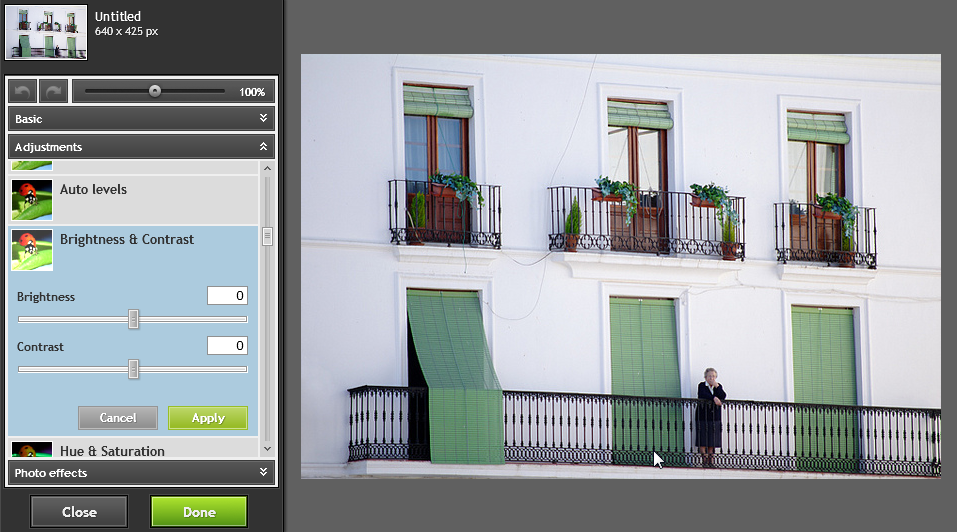Click the Basic section chevron arrow
This screenshot has height=532, width=957.
(263, 118)
